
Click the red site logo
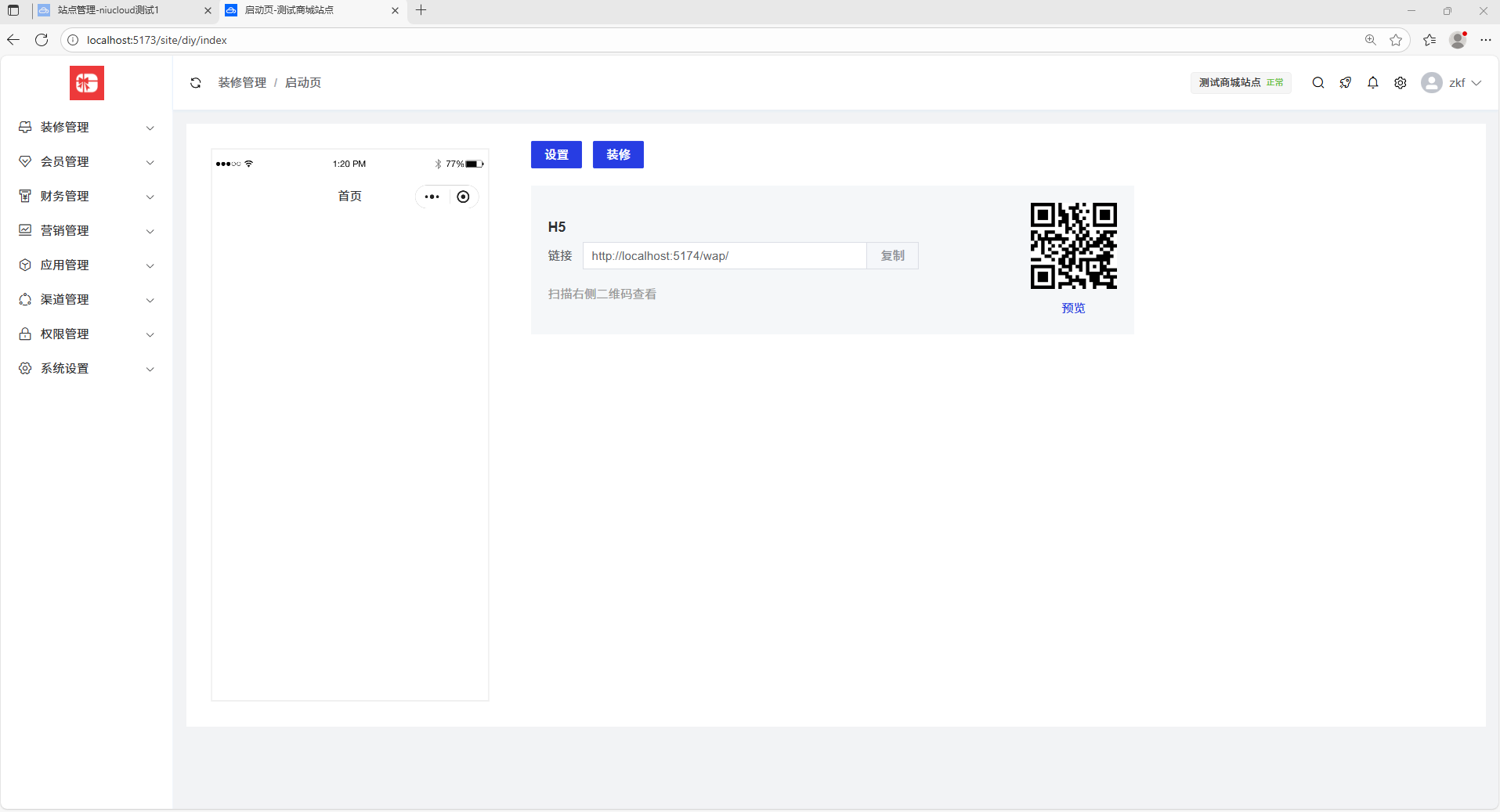click(x=87, y=83)
